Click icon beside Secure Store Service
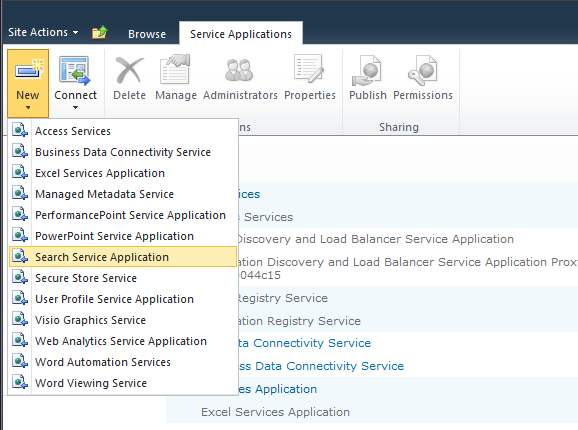 pos(20,277)
